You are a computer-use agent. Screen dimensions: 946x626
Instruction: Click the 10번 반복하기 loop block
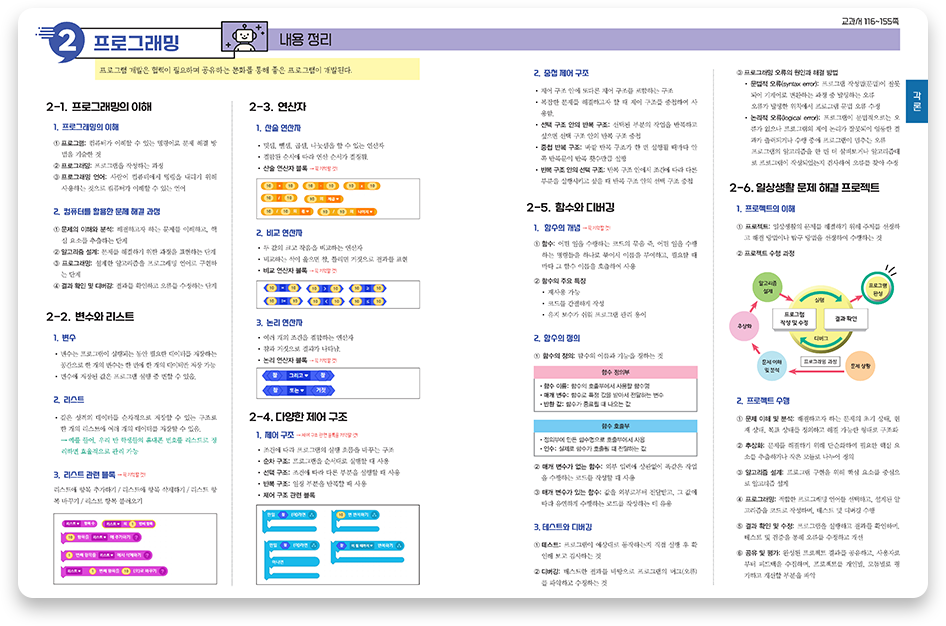point(357,522)
